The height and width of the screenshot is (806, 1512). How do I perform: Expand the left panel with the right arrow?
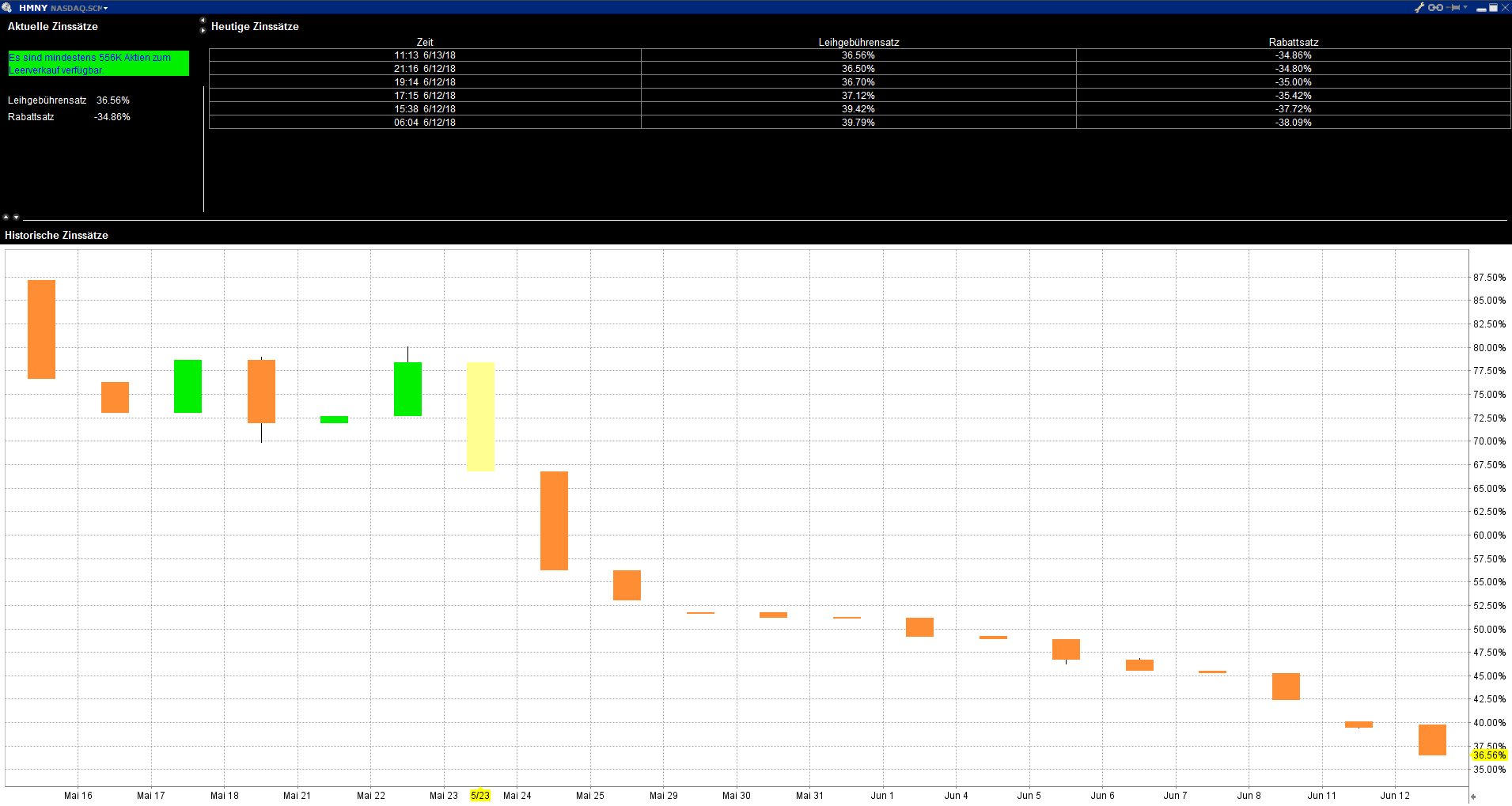coord(203,30)
